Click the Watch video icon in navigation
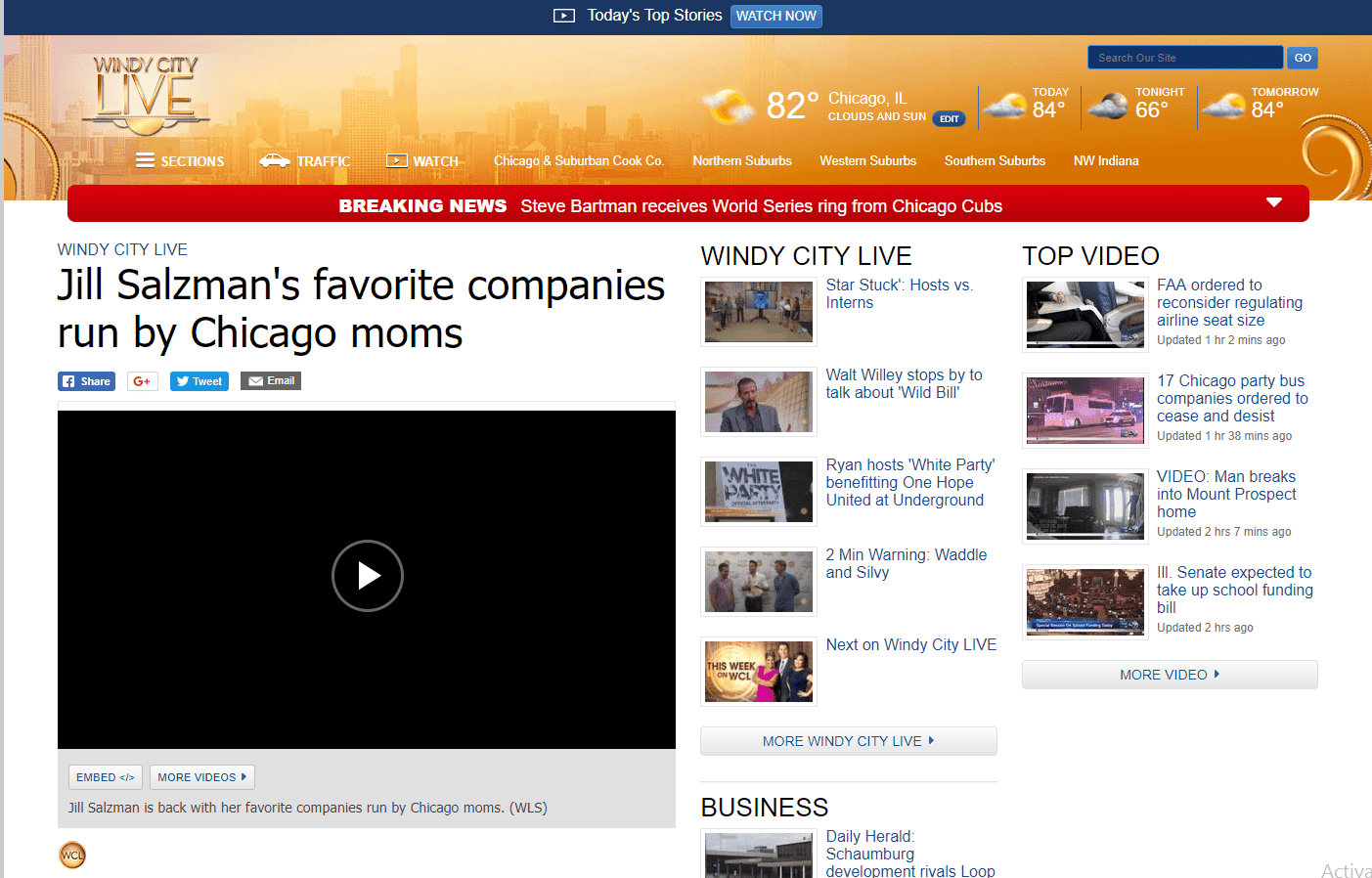 pyautogui.click(x=396, y=160)
